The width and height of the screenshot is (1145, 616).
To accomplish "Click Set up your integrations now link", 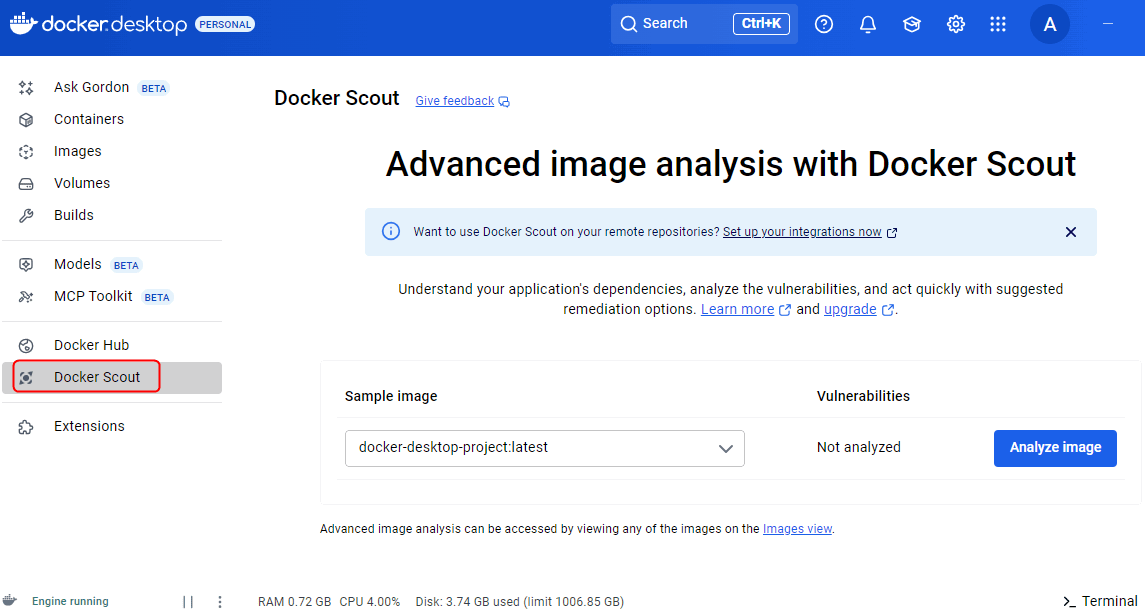I will (802, 232).
